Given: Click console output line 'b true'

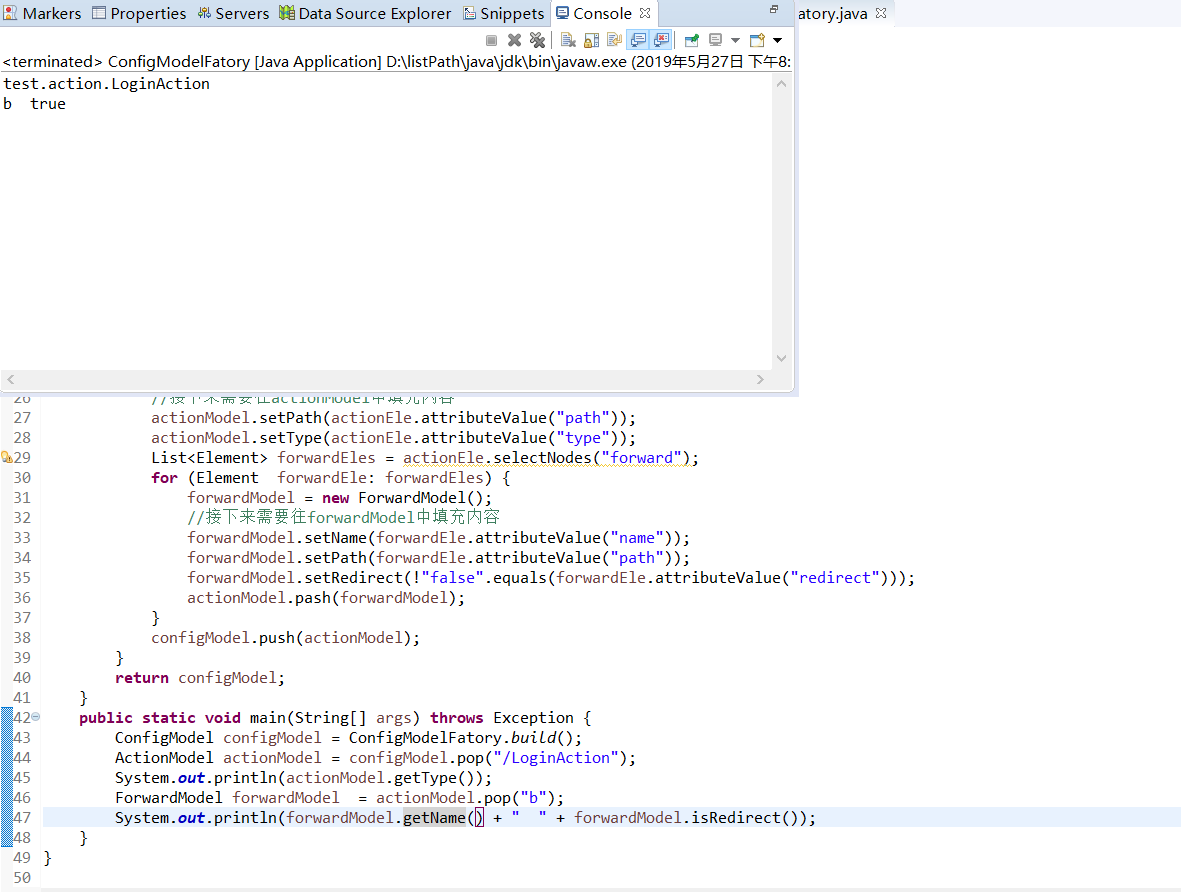Looking at the screenshot, I should (35, 104).
